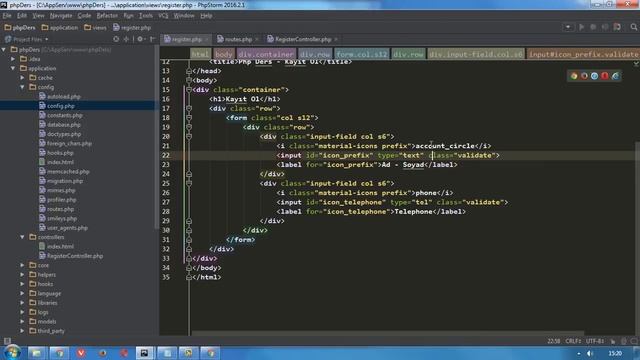Click the scroll from source icon in Project panel
Image resolution: width=640 pixels, height=360 pixels.
pyautogui.click(x=116, y=39)
